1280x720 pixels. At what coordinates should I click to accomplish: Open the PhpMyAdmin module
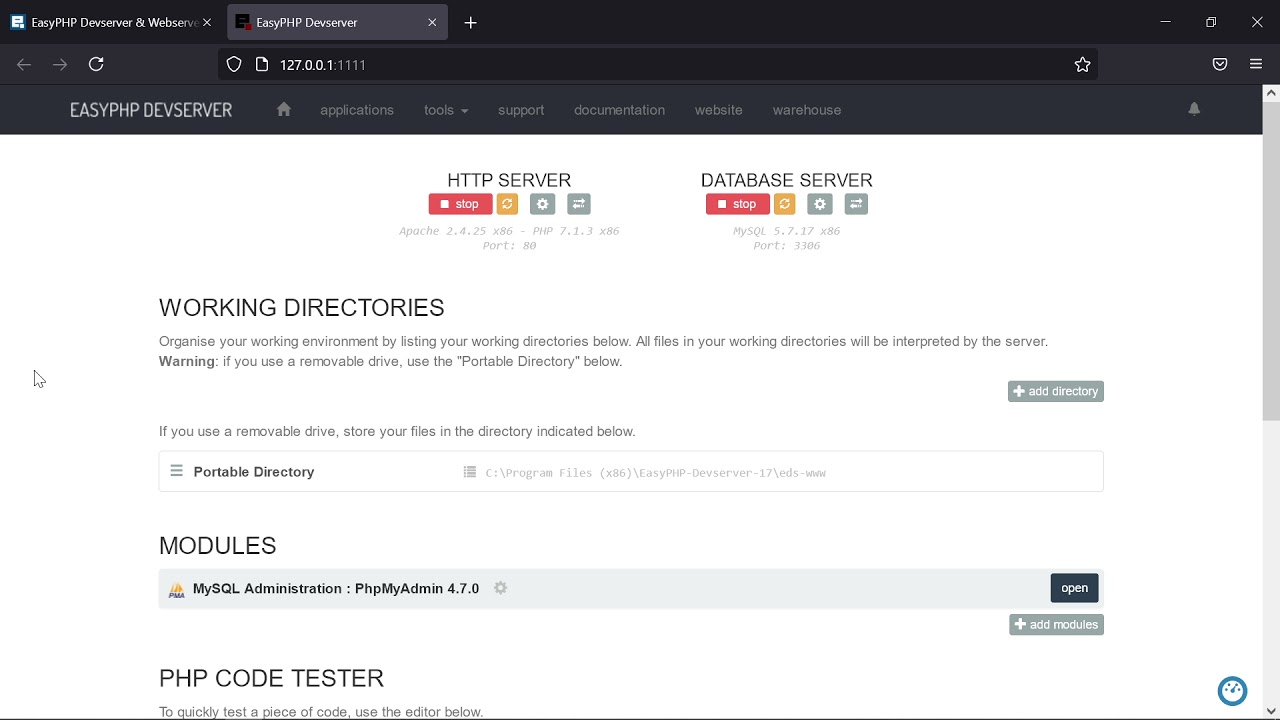[x=1075, y=589]
